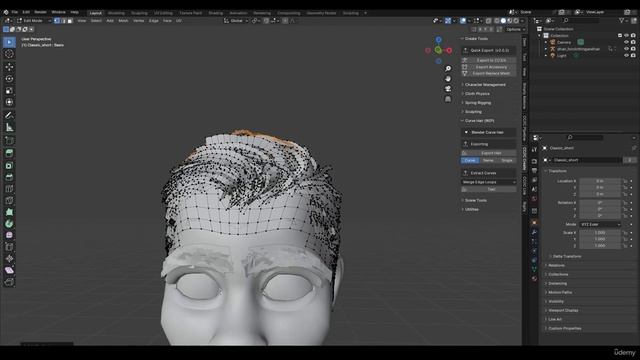Enable edge select mode
Viewport: 640px width, 360px height.
click(x=63, y=20)
